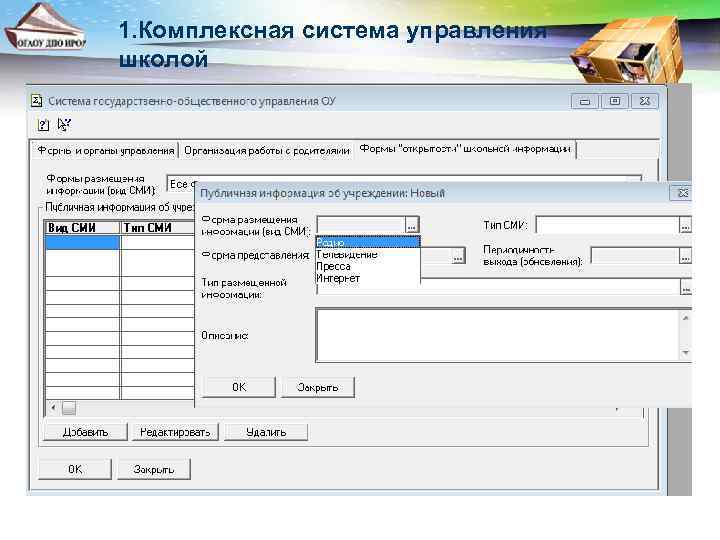Viewport: 720px width, 540px height.
Task: Open the ellipsis button next to 'Тип СМИ'
Action: [685, 225]
